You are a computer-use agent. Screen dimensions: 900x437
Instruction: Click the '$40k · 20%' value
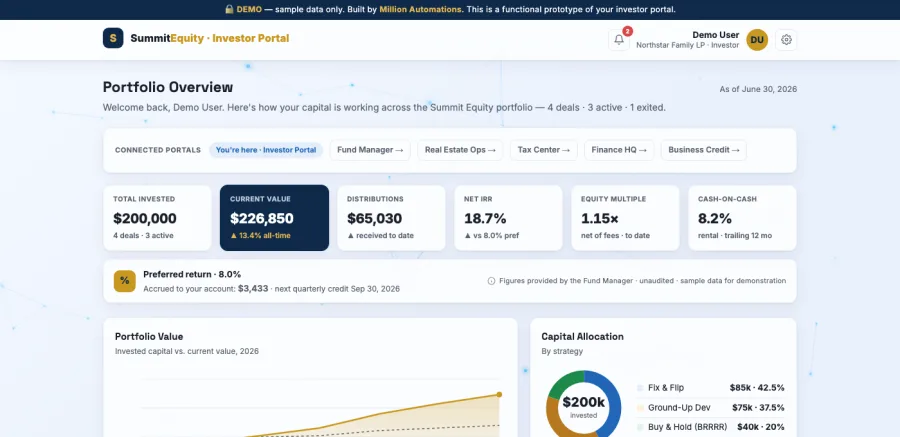pos(761,427)
